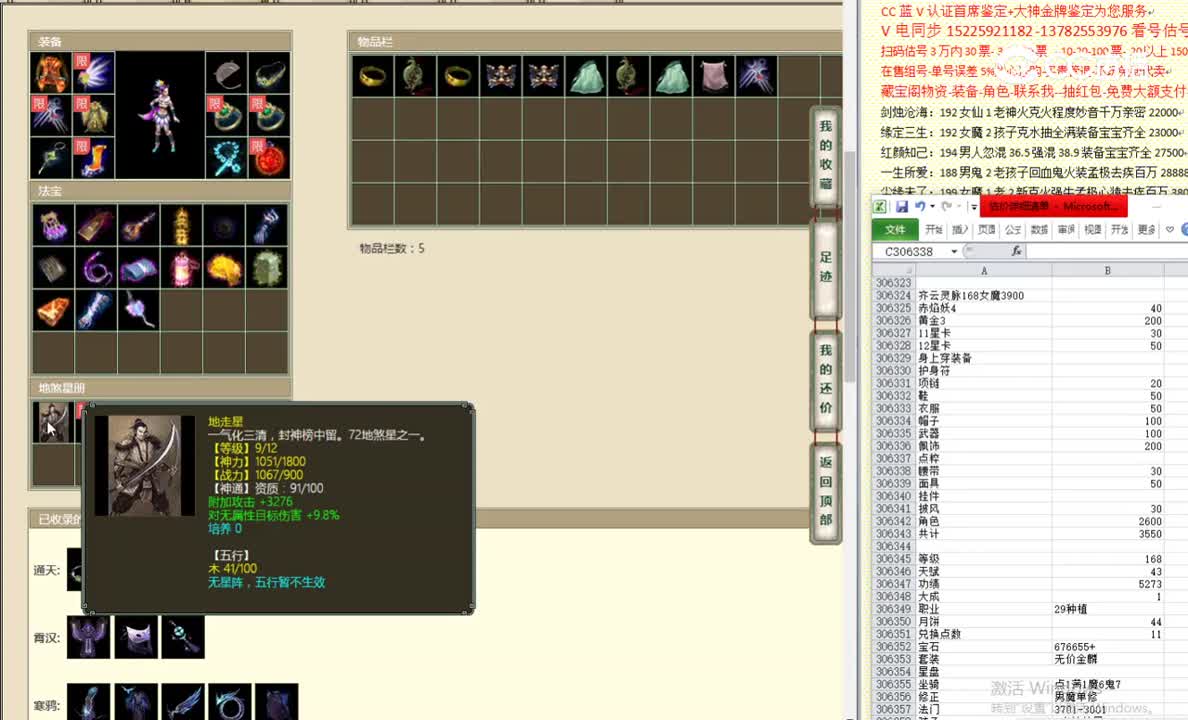The width and height of the screenshot is (1188, 720).
Task: Click the 地煞星 character thumbnail
Action: [53, 422]
